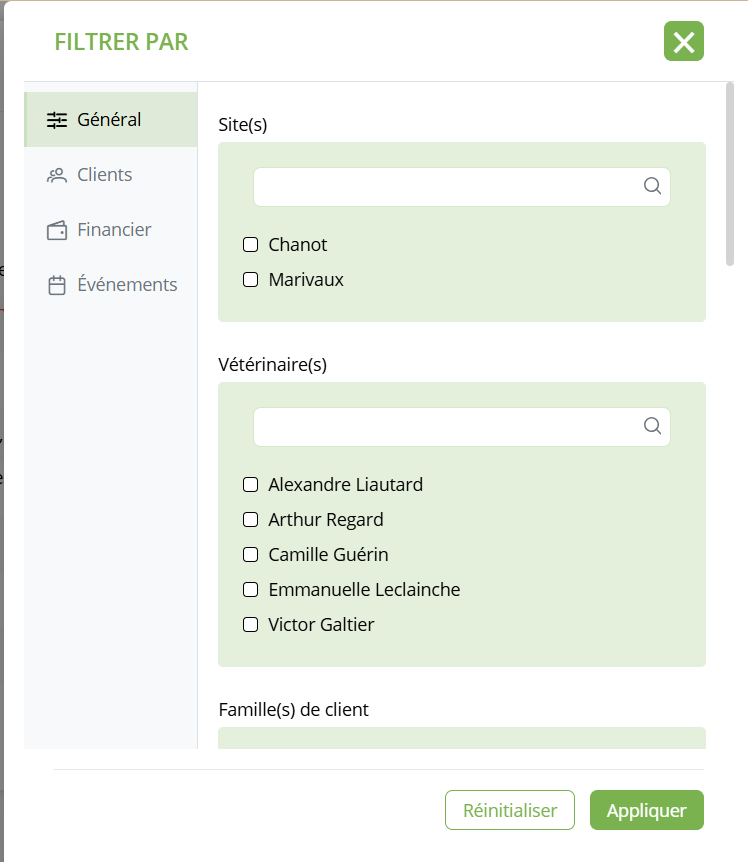The image size is (748, 862).
Task: Click the people icon beside Clients
Action: pos(57,175)
